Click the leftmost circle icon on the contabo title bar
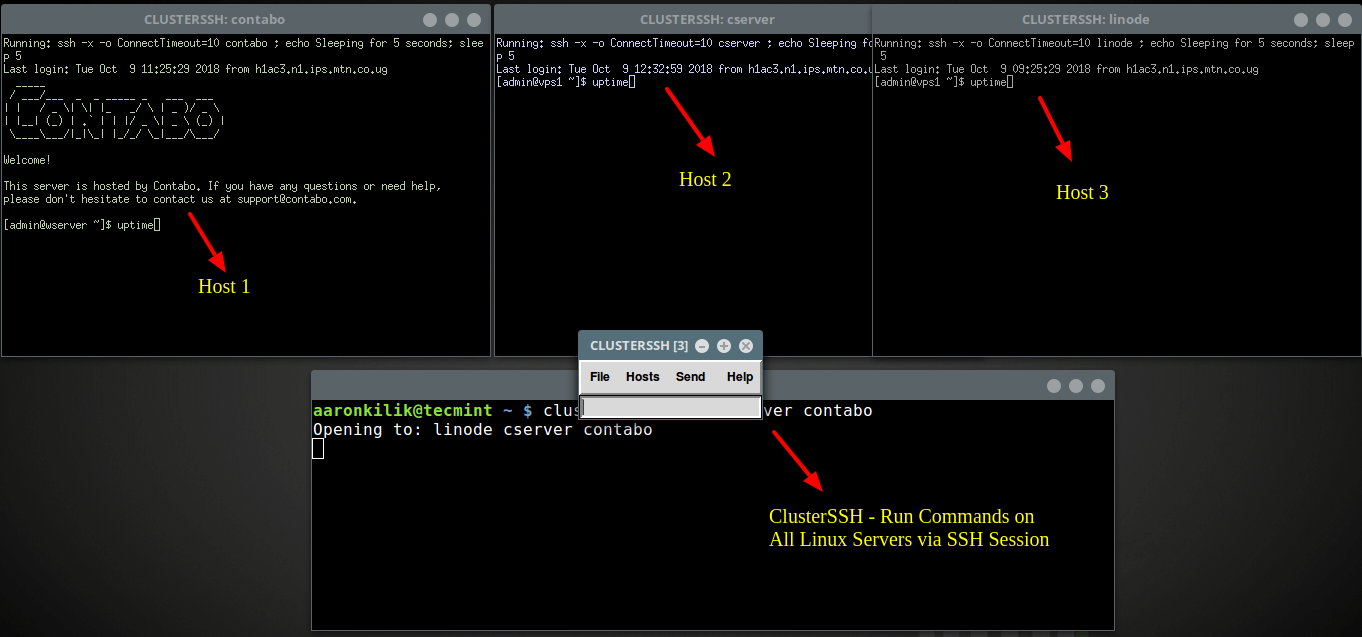The width and height of the screenshot is (1362, 637). (429, 19)
